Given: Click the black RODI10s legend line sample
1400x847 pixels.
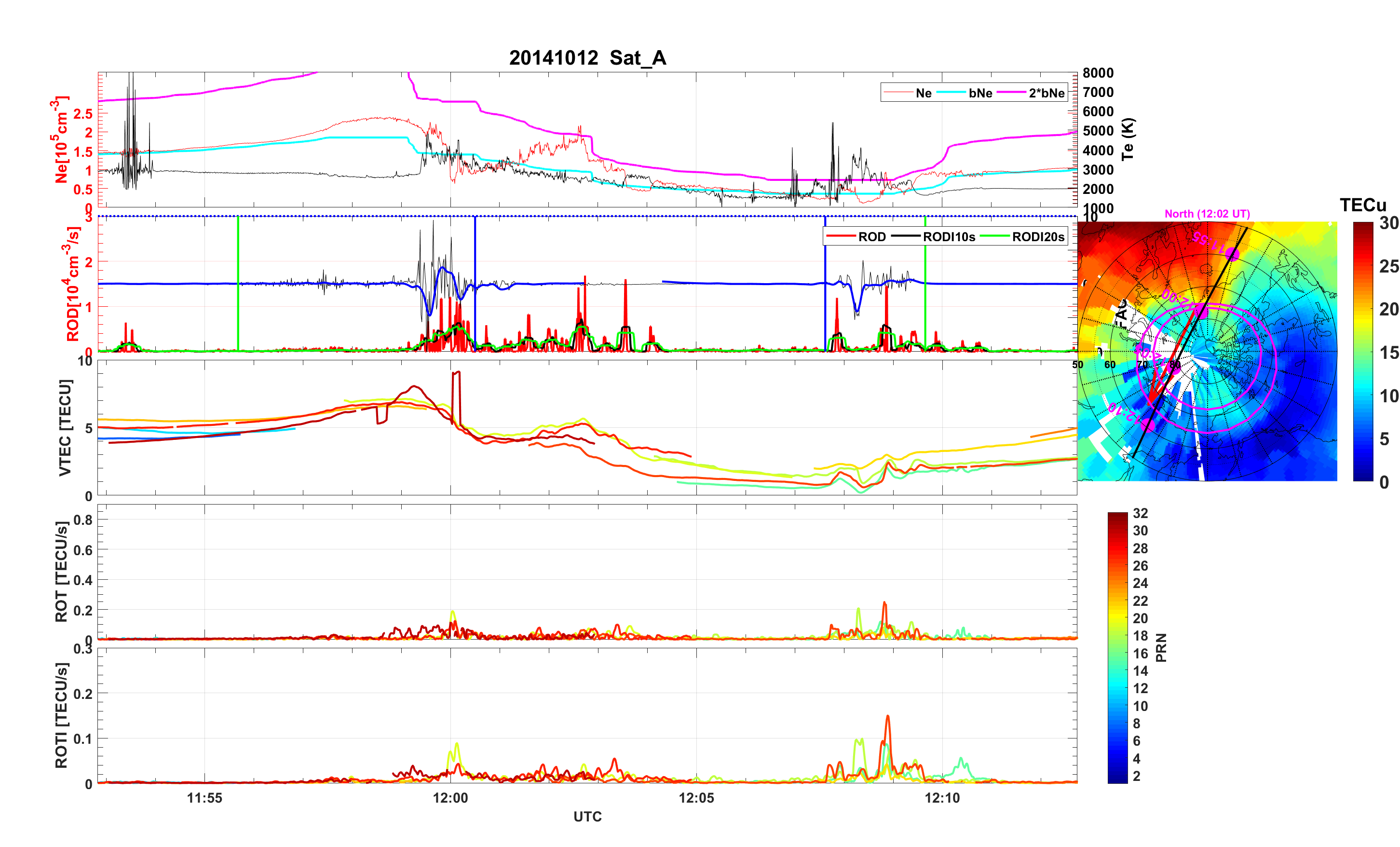Looking at the screenshot, I should (x=906, y=236).
